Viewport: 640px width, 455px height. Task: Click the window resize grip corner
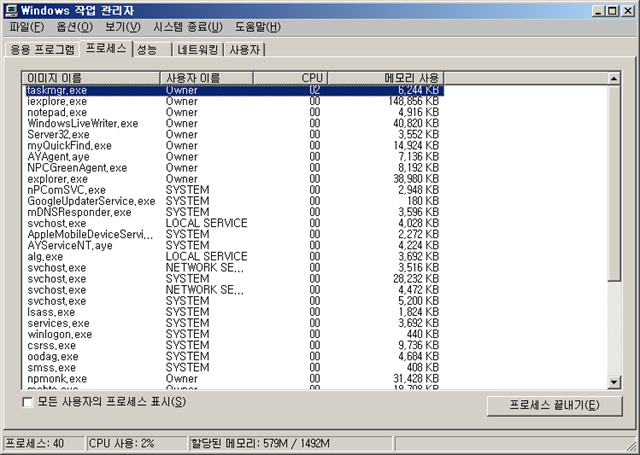pos(632,445)
